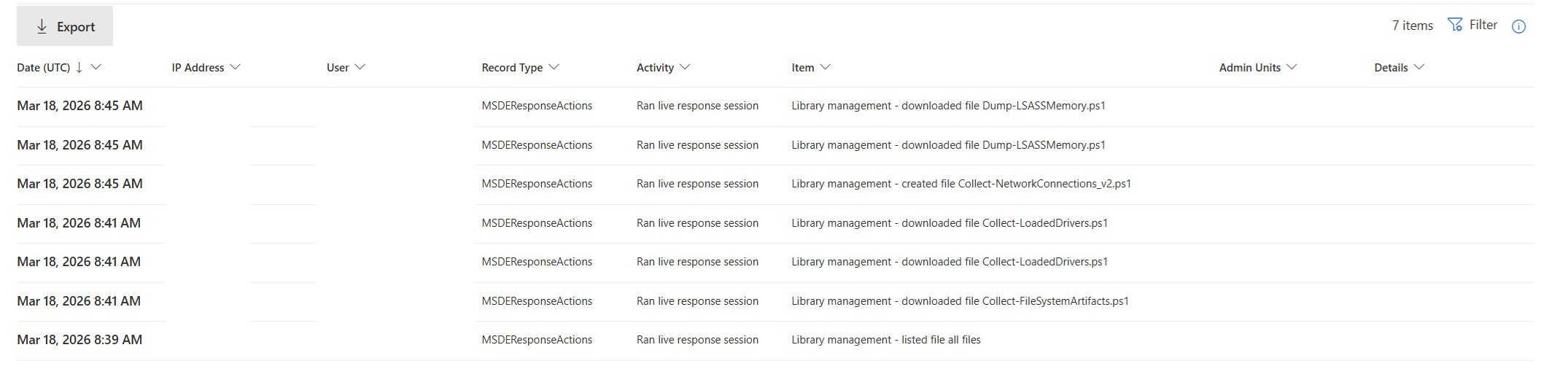Screen dimensions: 1568x369
Task: Expand Admin Units column chevron
Action: click(x=1292, y=67)
